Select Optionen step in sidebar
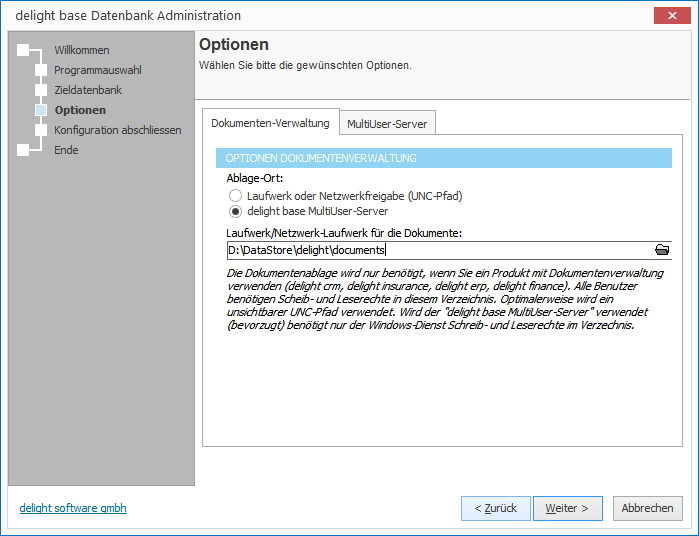Viewport: 699px width, 536px height. click(x=80, y=110)
